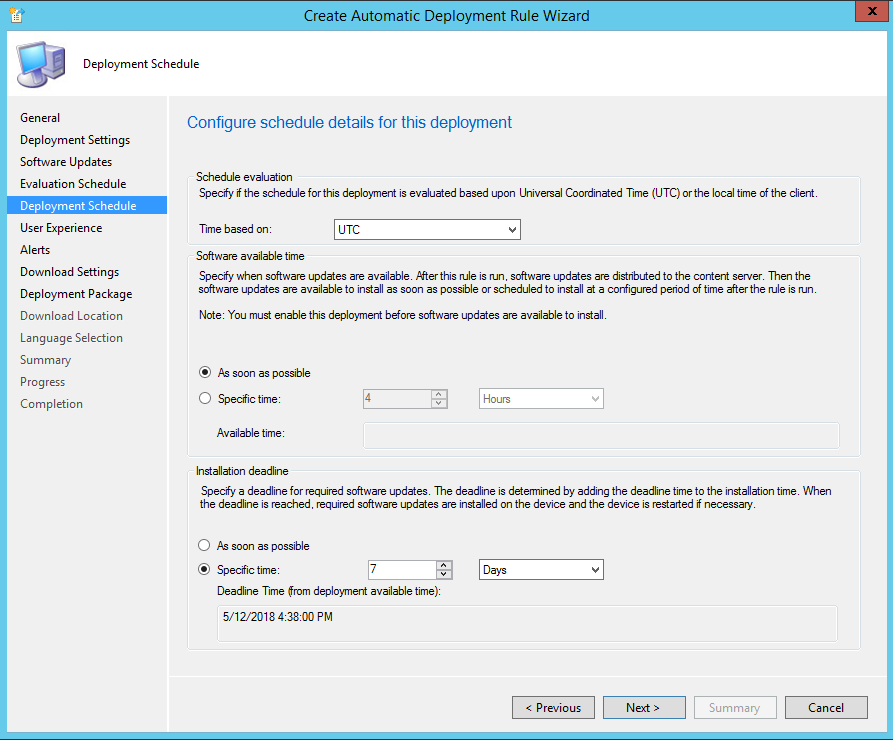Select 'As soon as possible' for available time
The width and height of the screenshot is (893, 740).
click(x=206, y=373)
